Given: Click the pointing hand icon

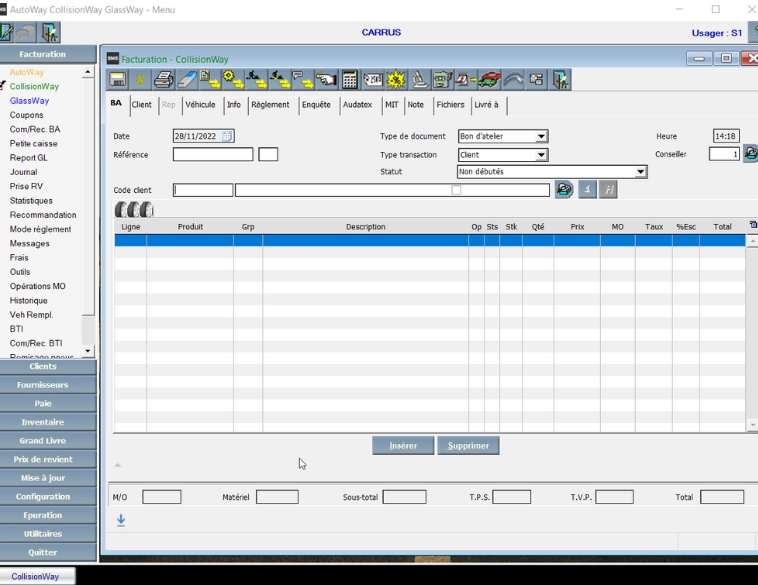Looking at the screenshot, I should pyautogui.click(x=326, y=79).
